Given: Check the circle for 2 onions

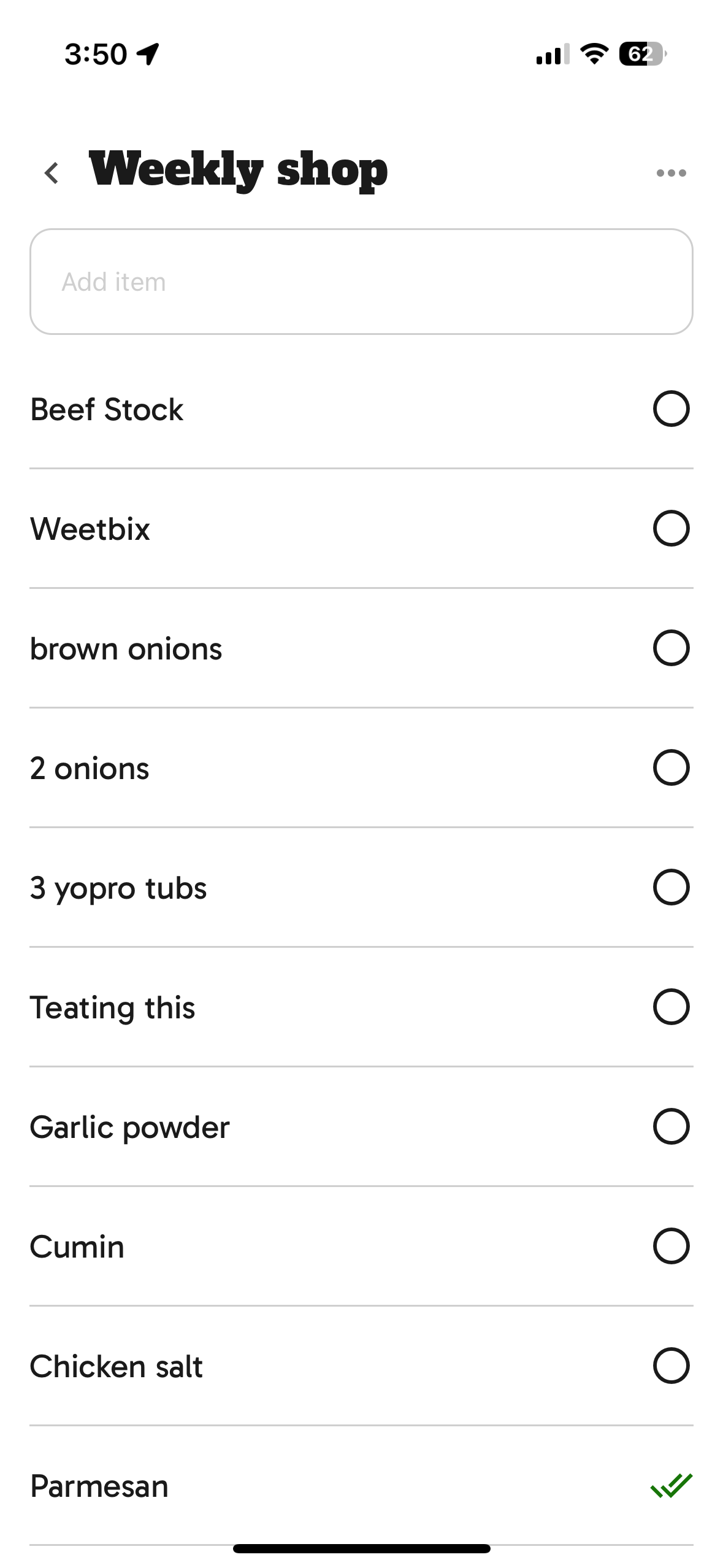Looking at the screenshot, I should tap(671, 767).
